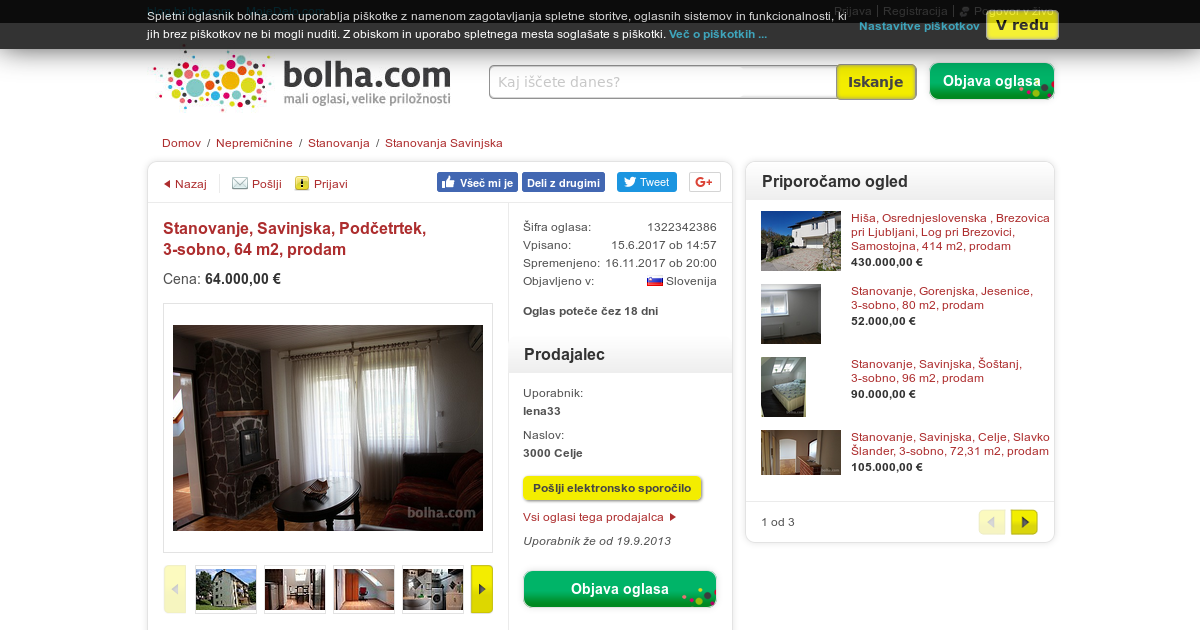This screenshot has height=630, width=1200.
Task: Share listing on Google Plus
Action: [705, 182]
